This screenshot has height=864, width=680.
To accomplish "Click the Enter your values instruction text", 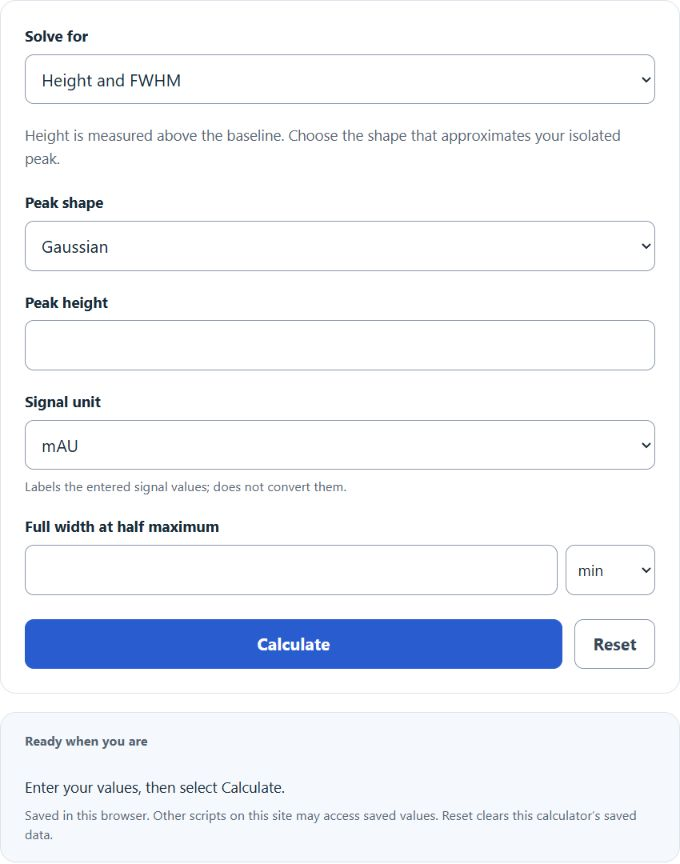I will 155,788.
